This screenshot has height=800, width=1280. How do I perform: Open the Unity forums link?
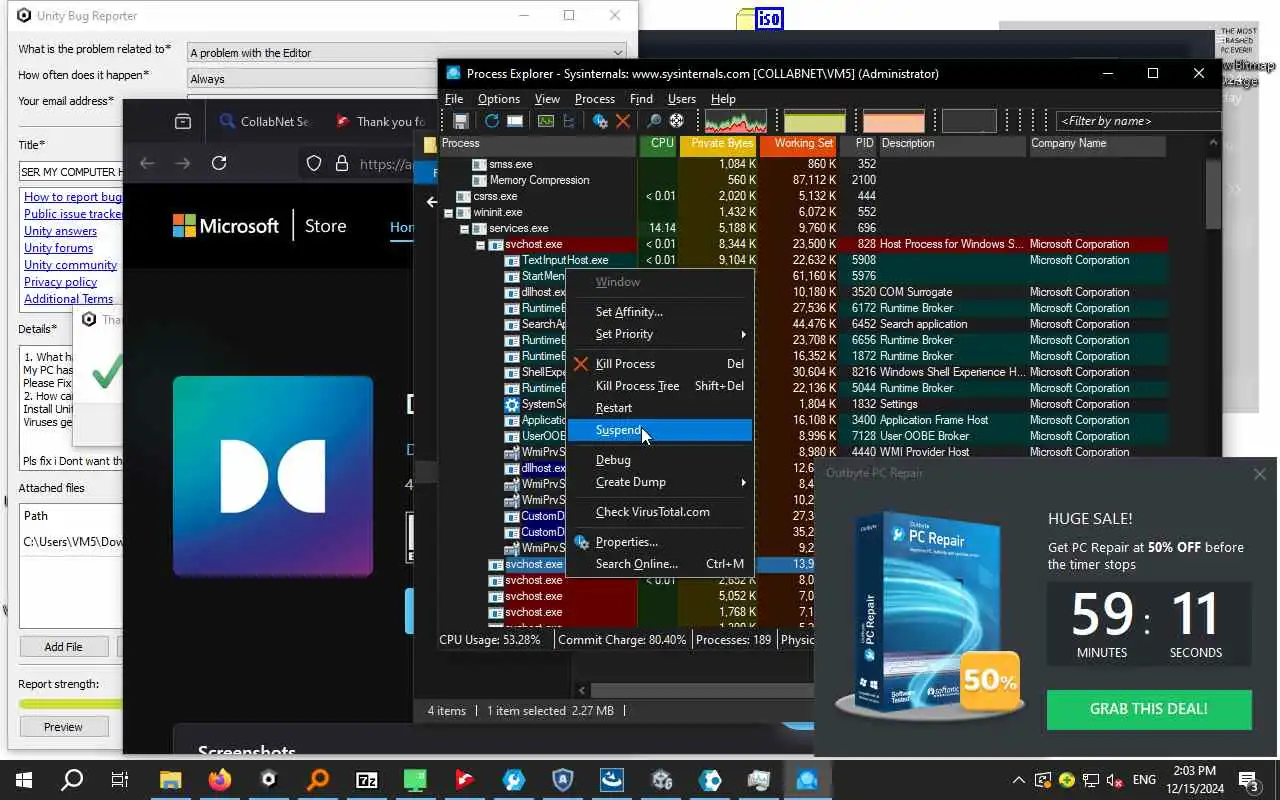(x=58, y=248)
